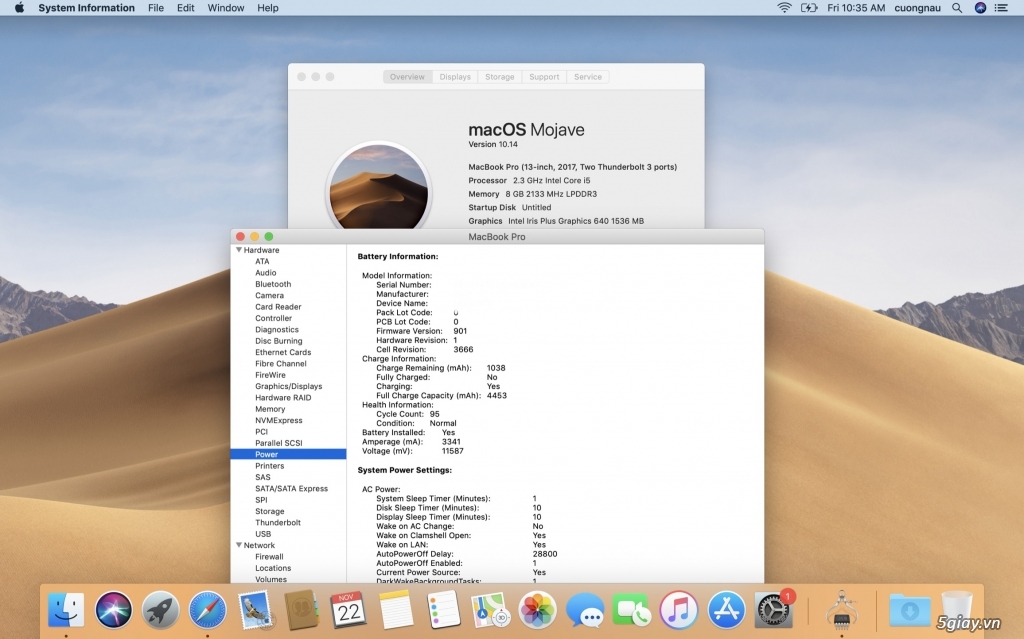1024x639 pixels.
Task: Switch to Displays tab in About window
Action: [455, 76]
